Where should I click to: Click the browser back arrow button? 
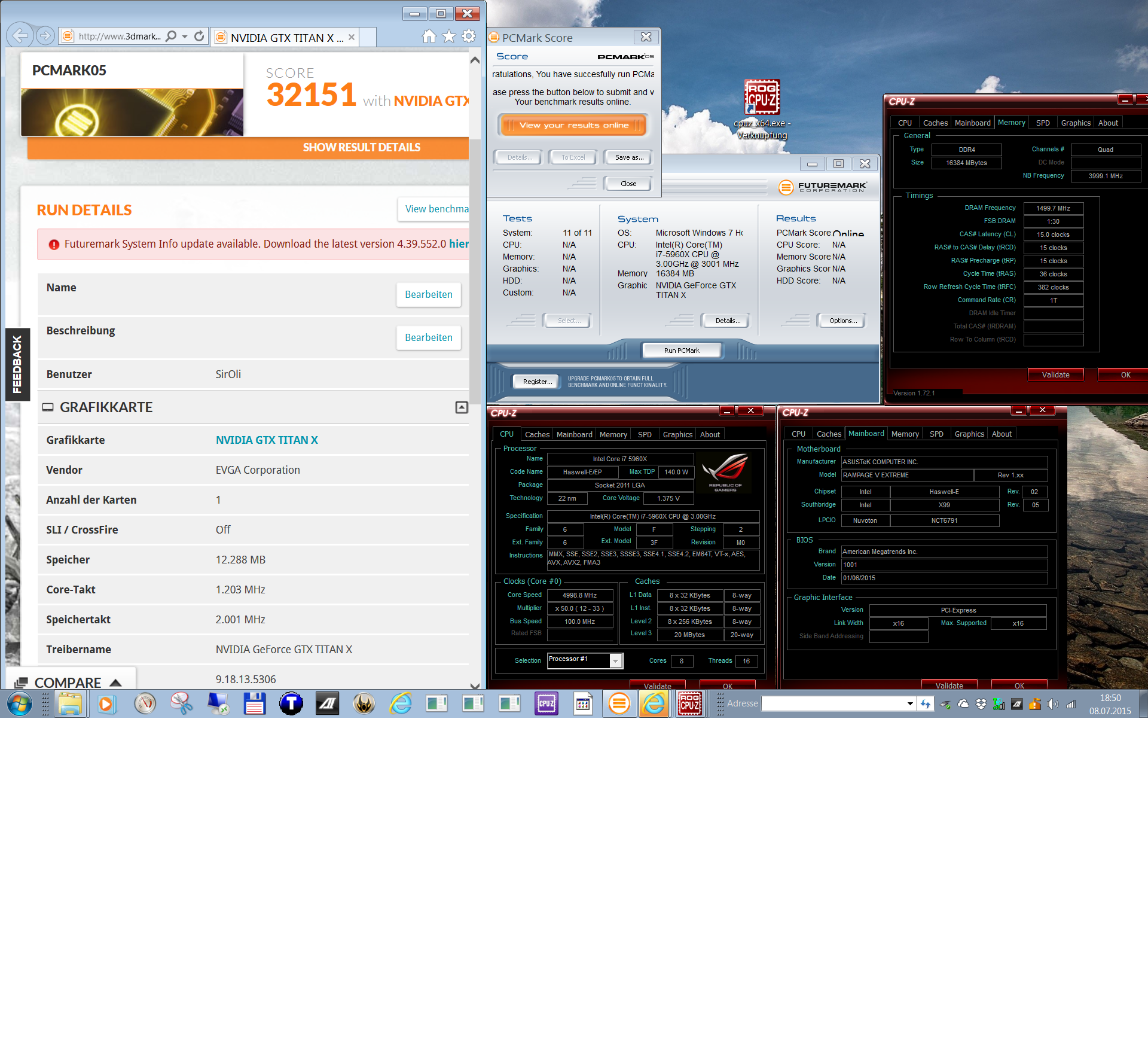coord(20,36)
